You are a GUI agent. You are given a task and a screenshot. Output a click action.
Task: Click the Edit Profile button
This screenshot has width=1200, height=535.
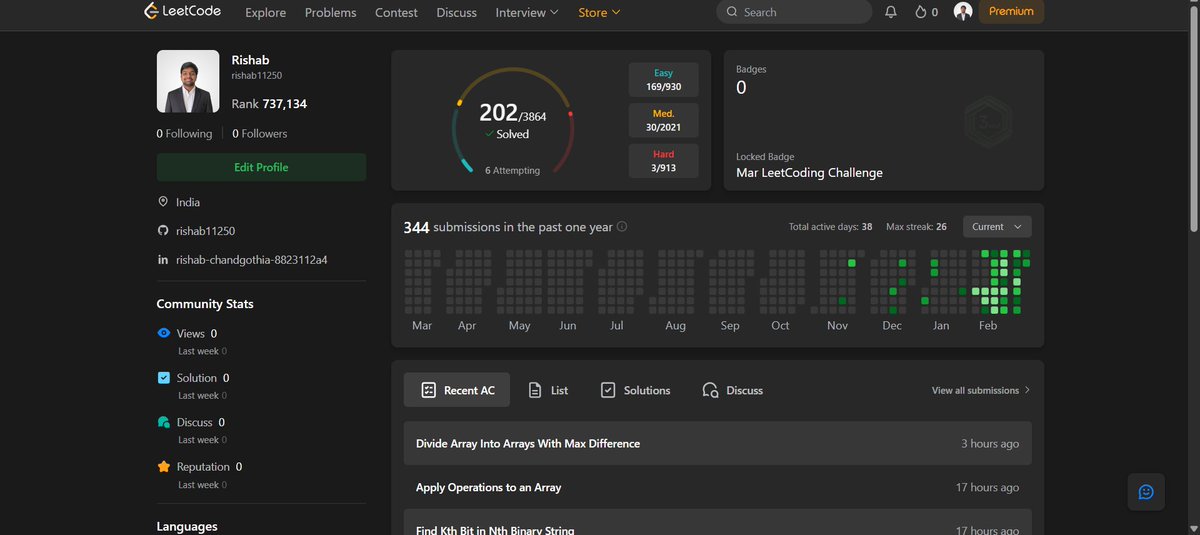(261, 167)
